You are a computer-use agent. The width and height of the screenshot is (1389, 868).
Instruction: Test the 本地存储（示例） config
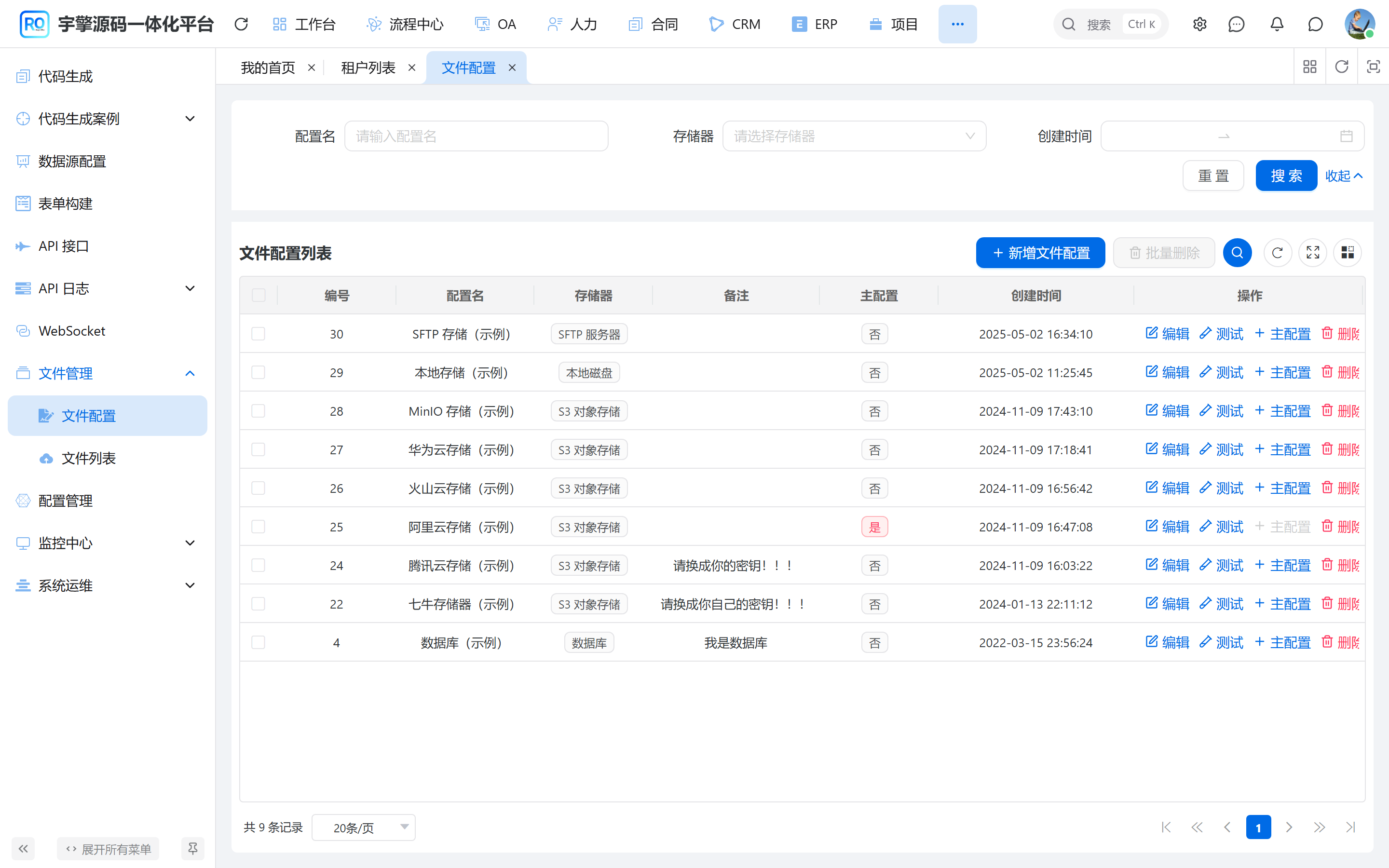[x=1221, y=372]
